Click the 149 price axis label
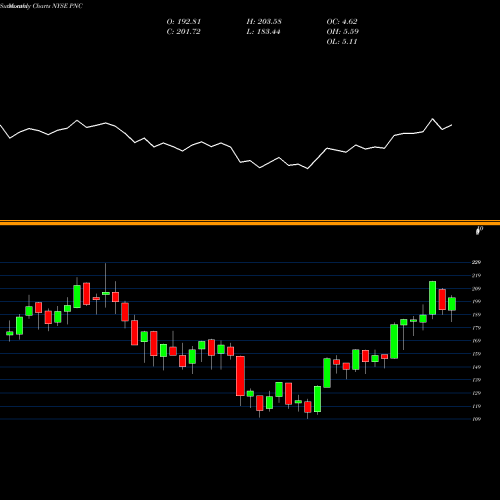 point(476,367)
